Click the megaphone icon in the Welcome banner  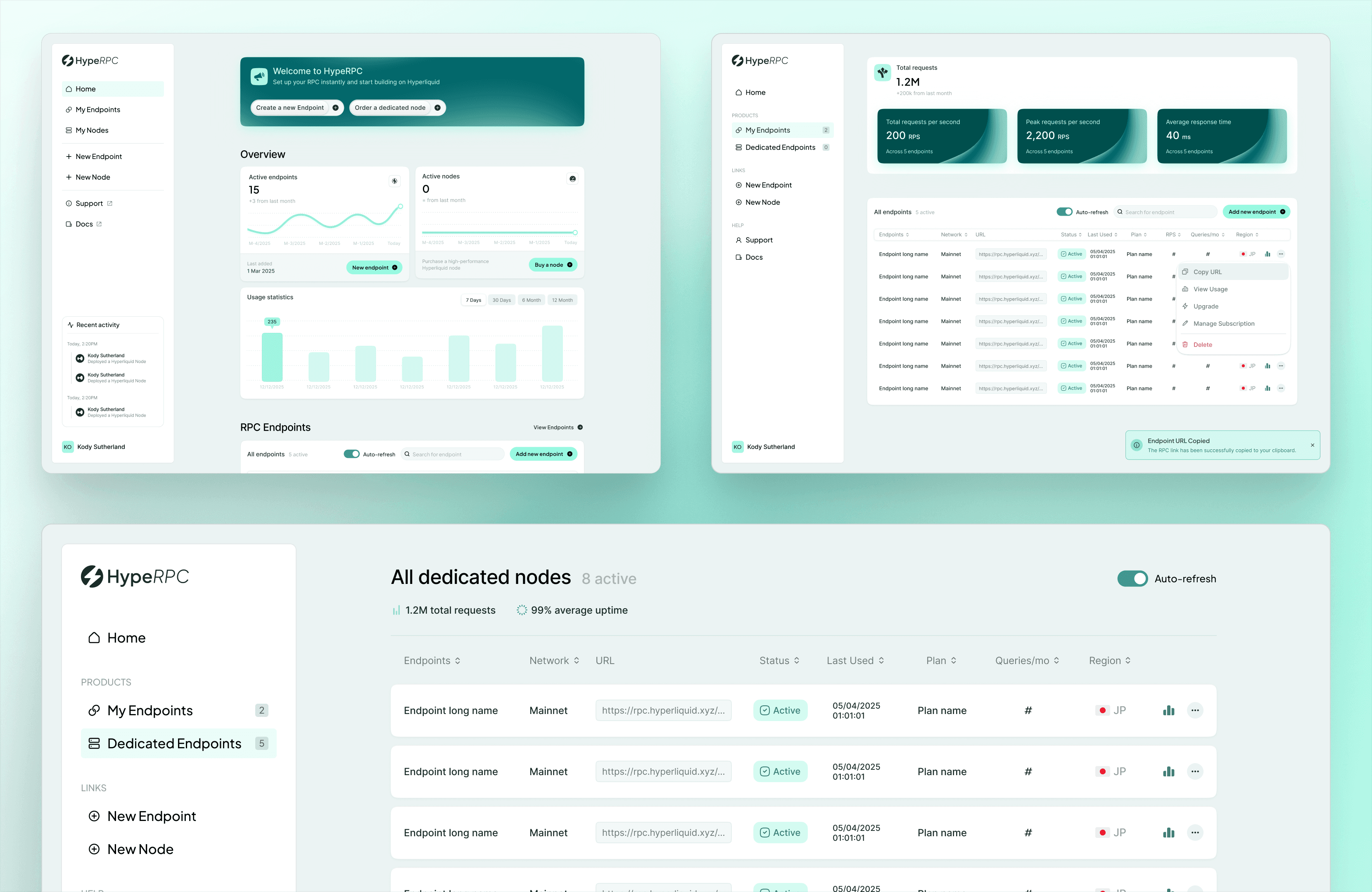pyautogui.click(x=259, y=76)
